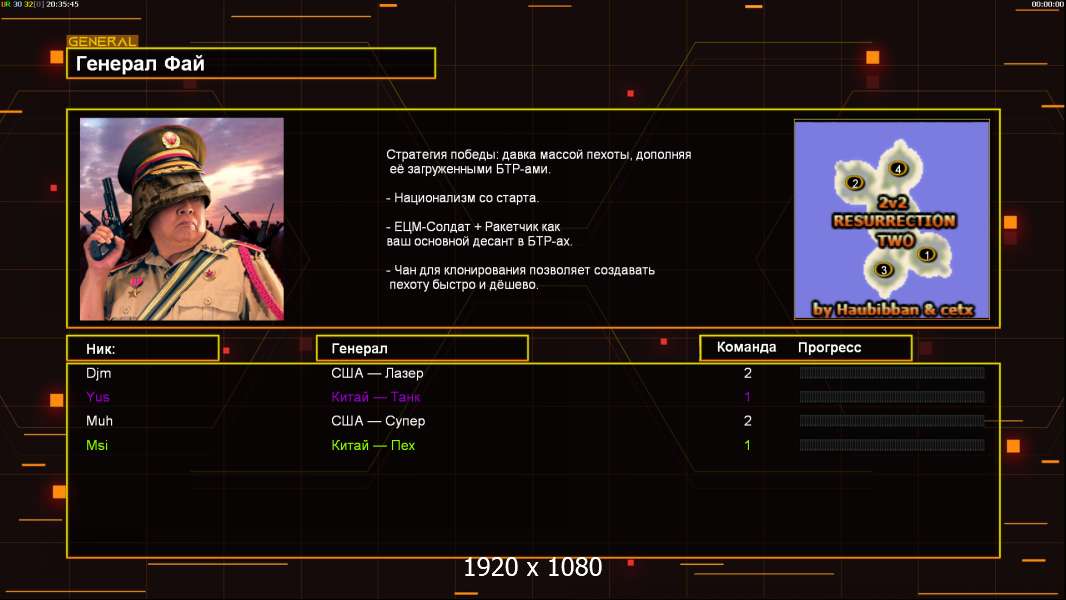This screenshot has width=1066, height=600.
Task: Select player name Yus
Action: [x=98, y=397]
